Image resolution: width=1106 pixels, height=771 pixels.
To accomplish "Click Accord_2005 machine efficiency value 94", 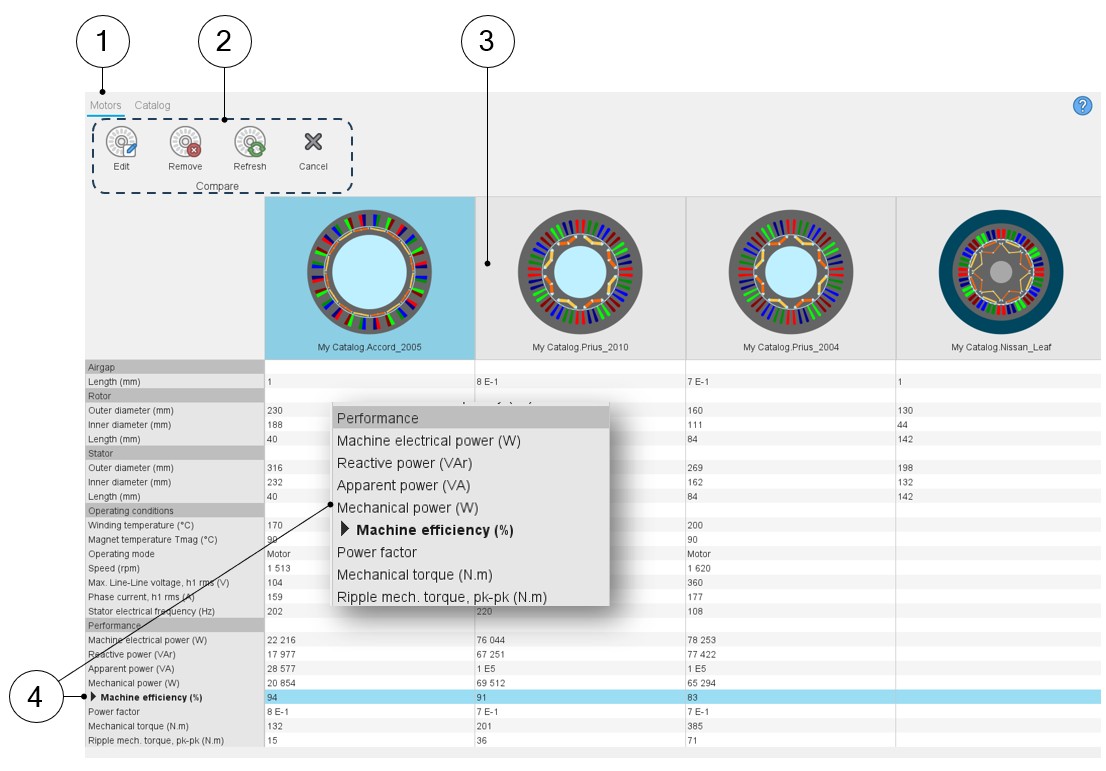I will pyautogui.click(x=271, y=697).
